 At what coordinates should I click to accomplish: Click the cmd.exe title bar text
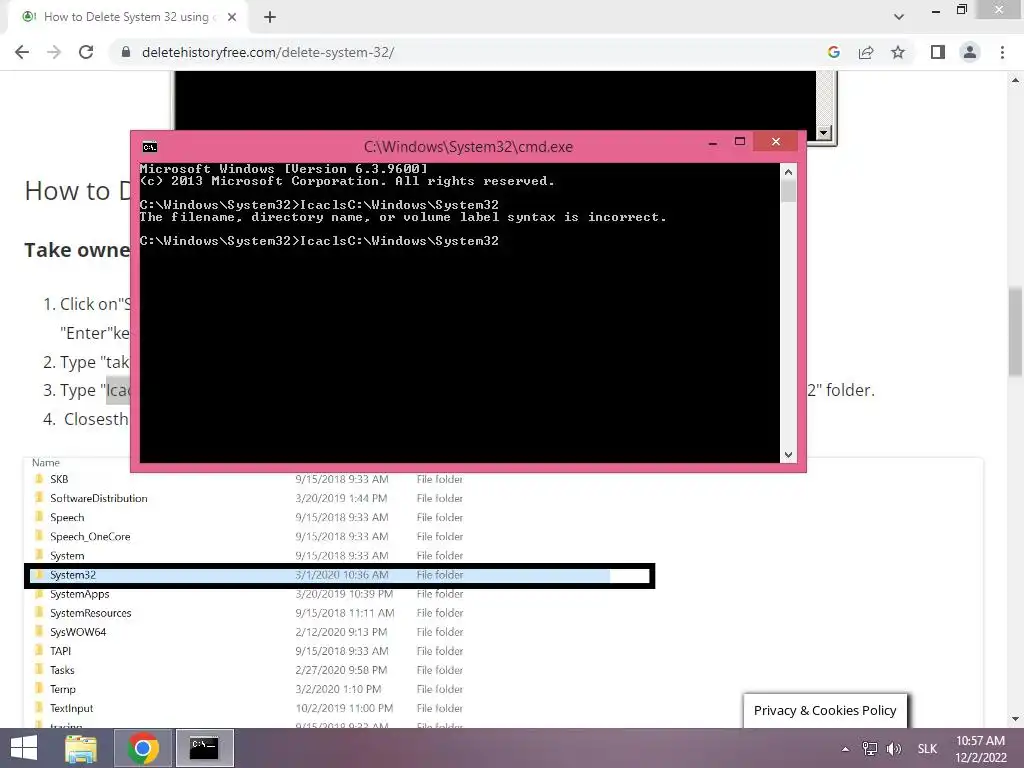[x=468, y=147]
